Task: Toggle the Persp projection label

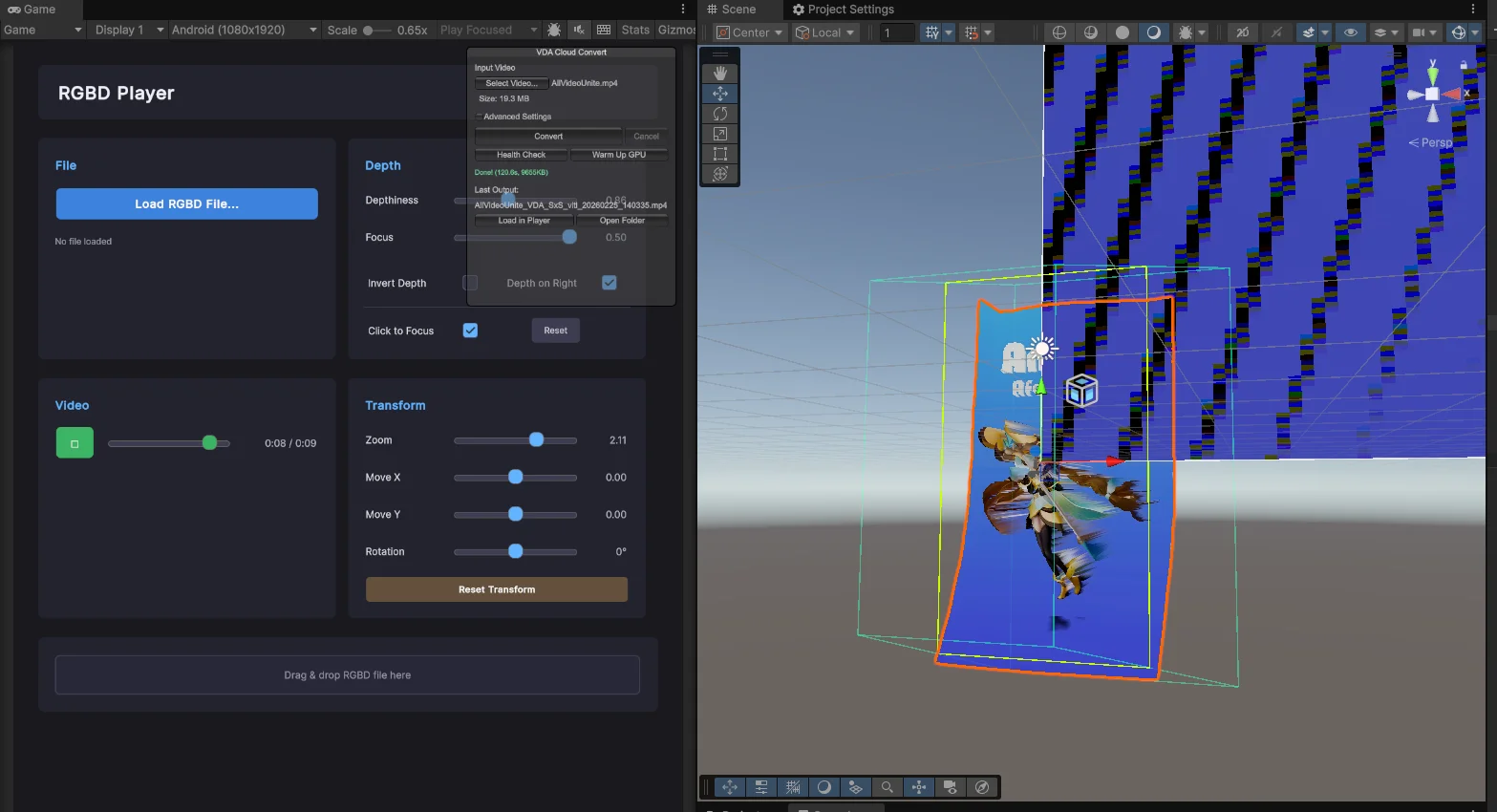Action: pos(1430,142)
